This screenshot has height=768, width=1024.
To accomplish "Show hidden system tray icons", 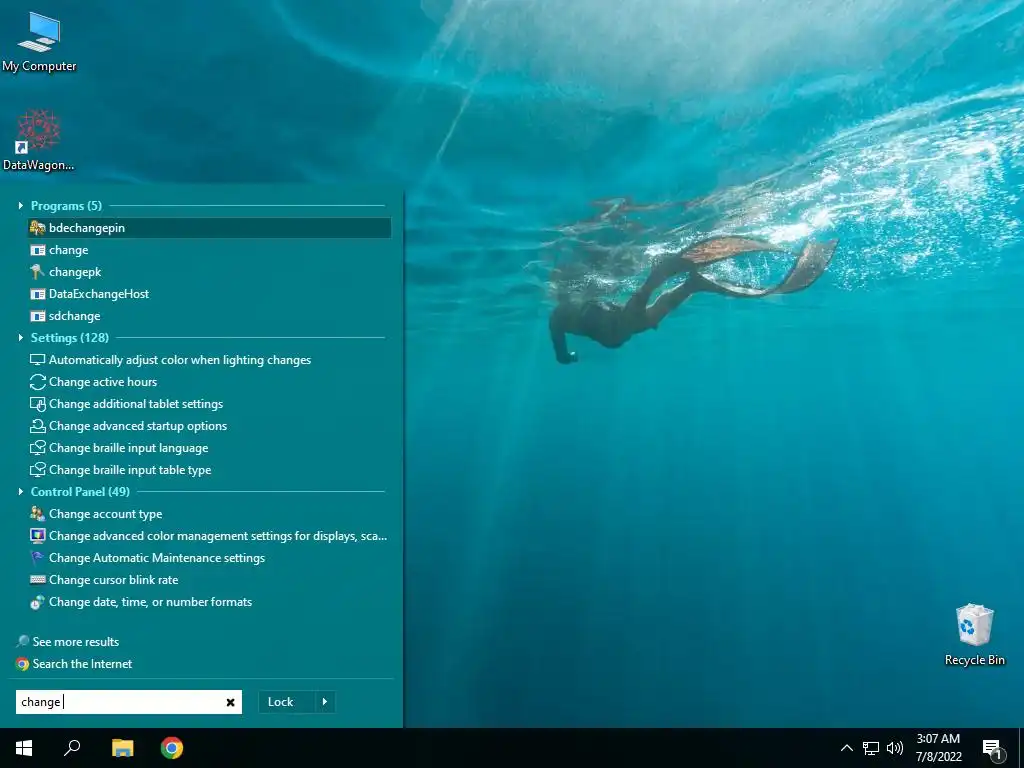I will [x=846, y=748].
